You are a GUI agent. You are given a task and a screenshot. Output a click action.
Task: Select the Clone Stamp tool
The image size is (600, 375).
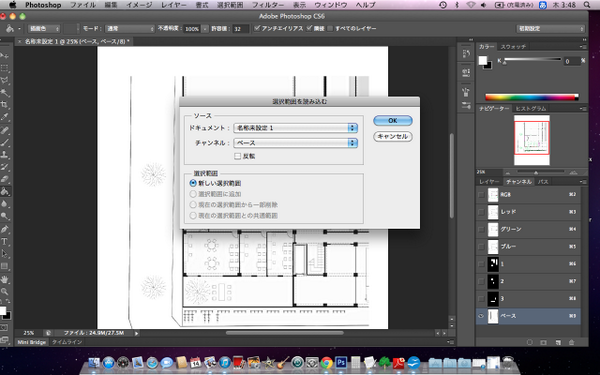click(x=5, y=155)
